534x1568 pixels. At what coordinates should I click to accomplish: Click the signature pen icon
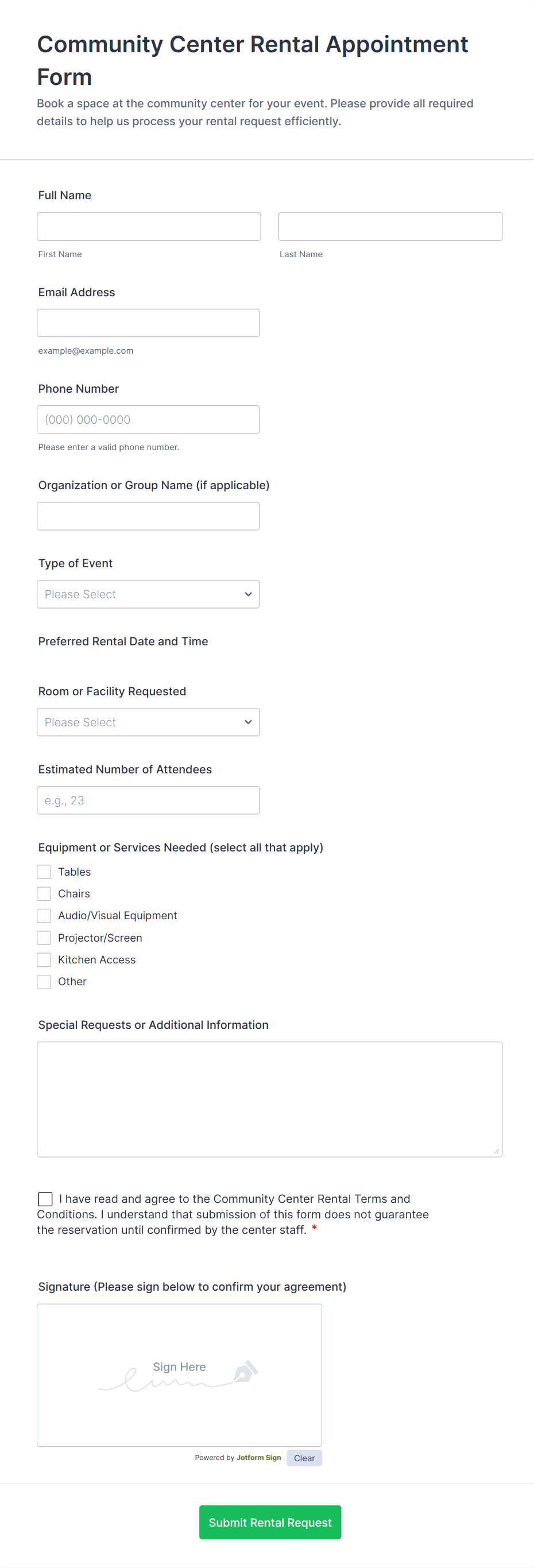(x=245, y=1372)
